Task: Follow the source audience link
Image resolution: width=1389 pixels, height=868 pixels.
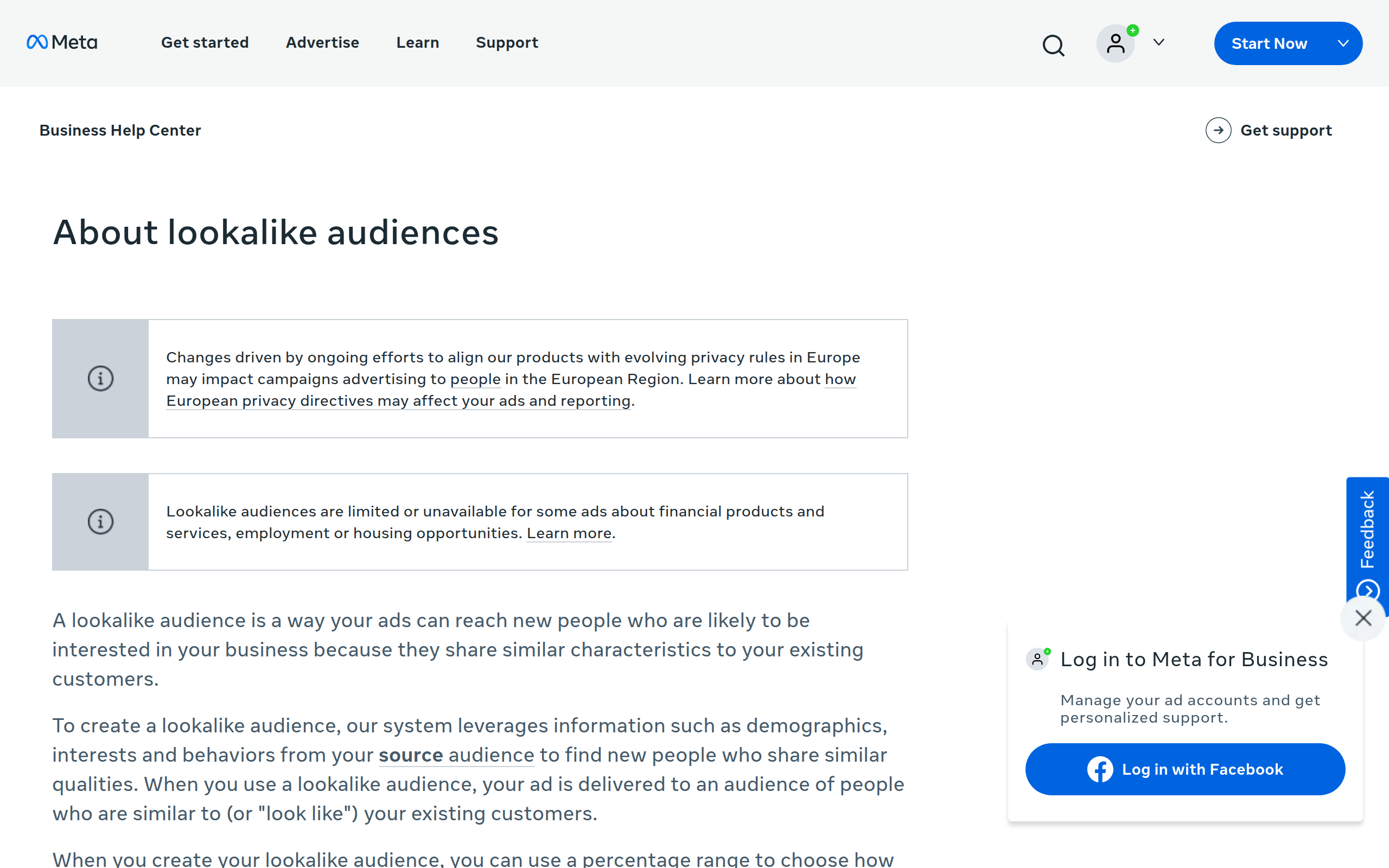Action: click(x=456, y=756)
